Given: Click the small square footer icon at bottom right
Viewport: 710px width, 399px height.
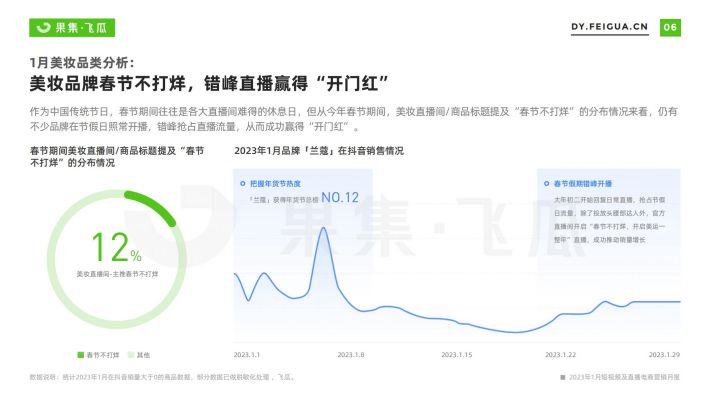Looking at the screenshot, I should click(x=563, y=377).
